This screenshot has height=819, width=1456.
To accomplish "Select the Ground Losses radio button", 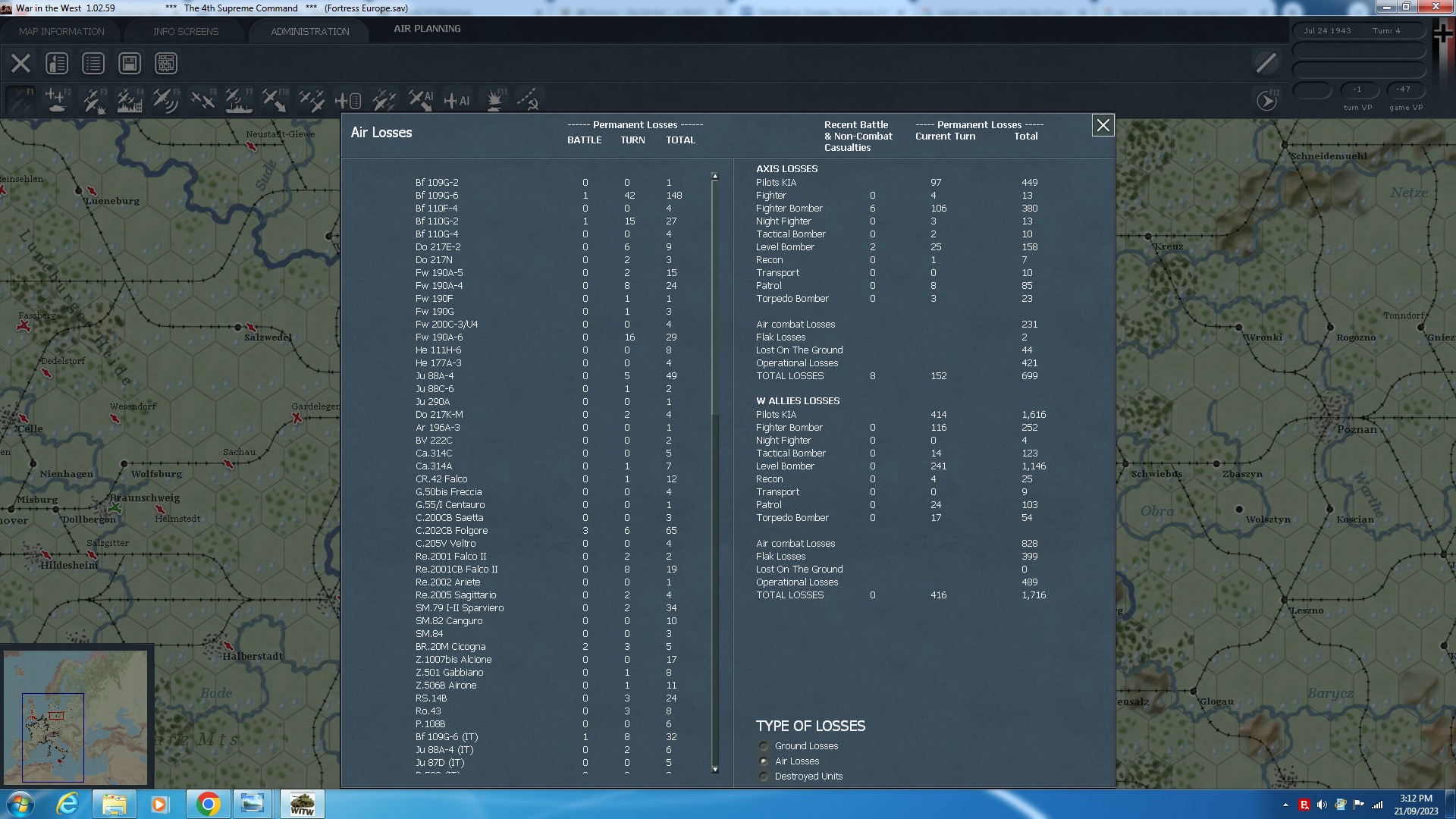I will pos(763,746).
